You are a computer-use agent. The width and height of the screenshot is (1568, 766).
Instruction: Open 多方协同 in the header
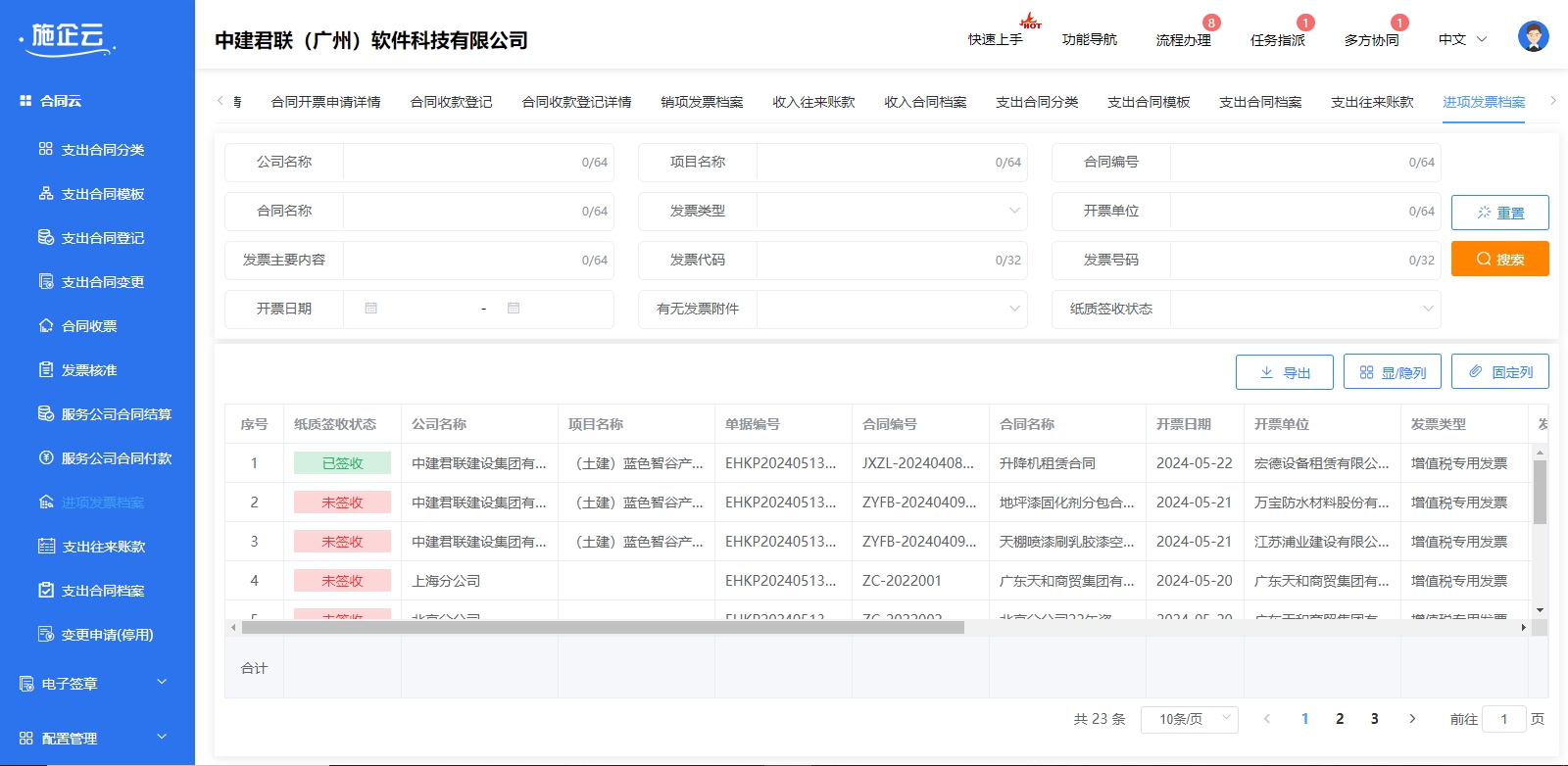[1372, 40]
